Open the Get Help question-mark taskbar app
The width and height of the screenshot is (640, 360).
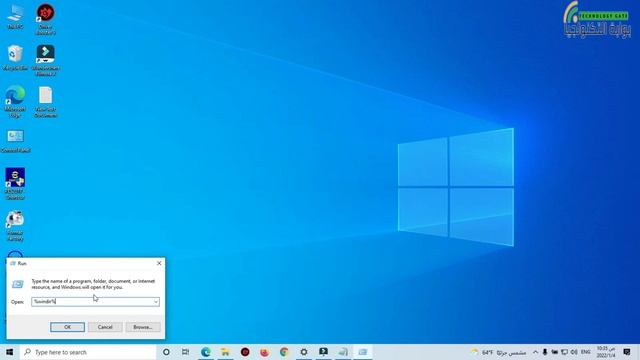[323, 352]
